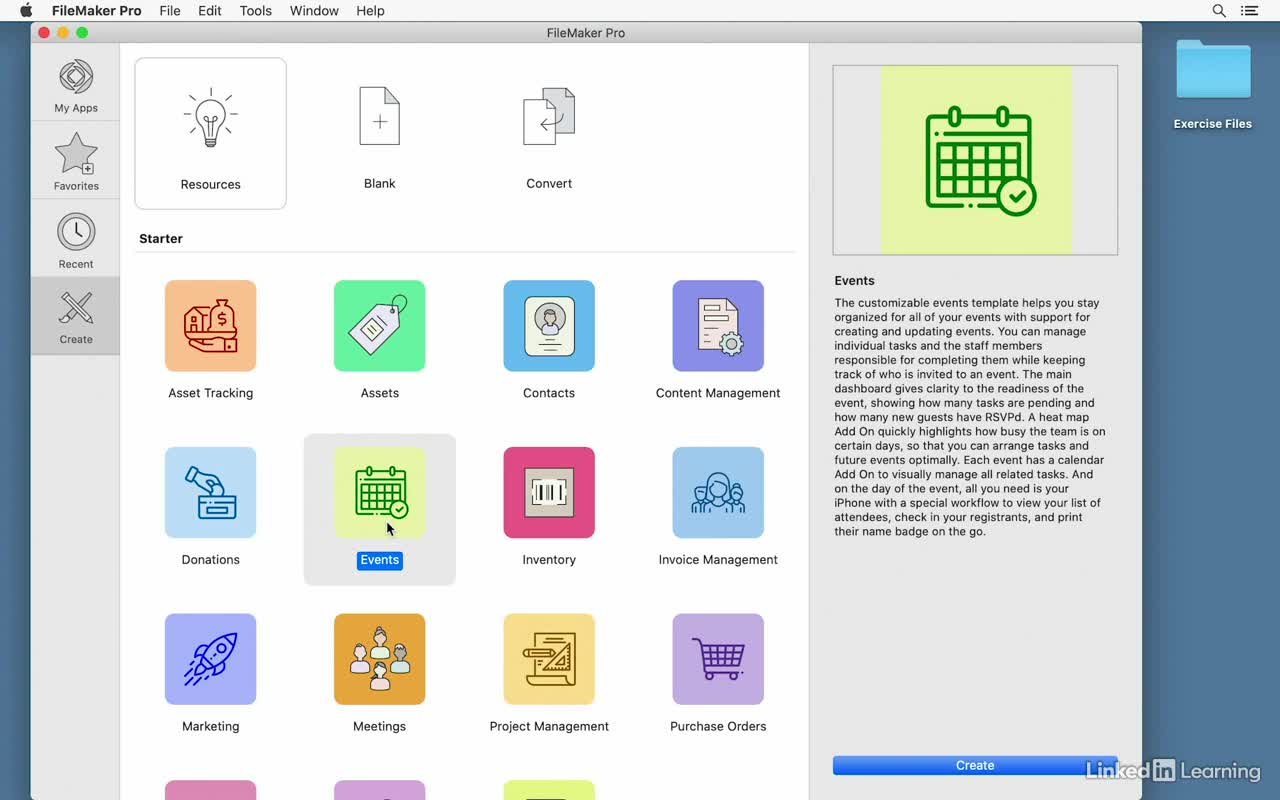Choose the Convert file option
Screen dimensions: 1280x800
pyautogui.click(x=549, y=133)
